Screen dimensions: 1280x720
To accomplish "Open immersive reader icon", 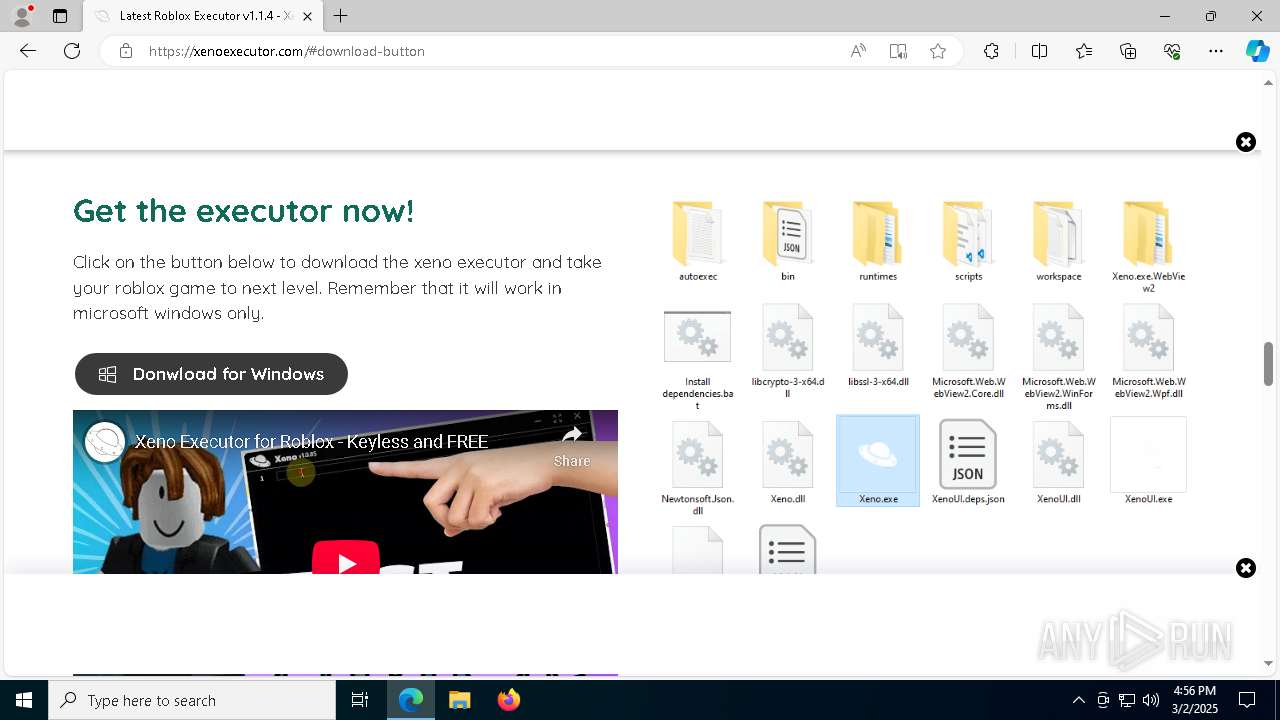I will (898, 51).
